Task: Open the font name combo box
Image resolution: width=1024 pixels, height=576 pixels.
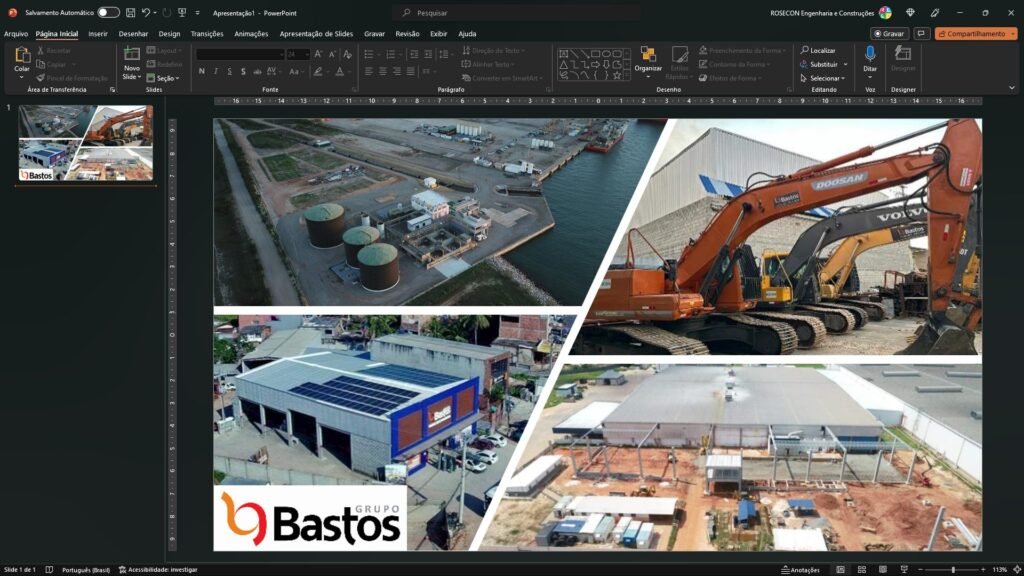Action: (x=240, y=54)
